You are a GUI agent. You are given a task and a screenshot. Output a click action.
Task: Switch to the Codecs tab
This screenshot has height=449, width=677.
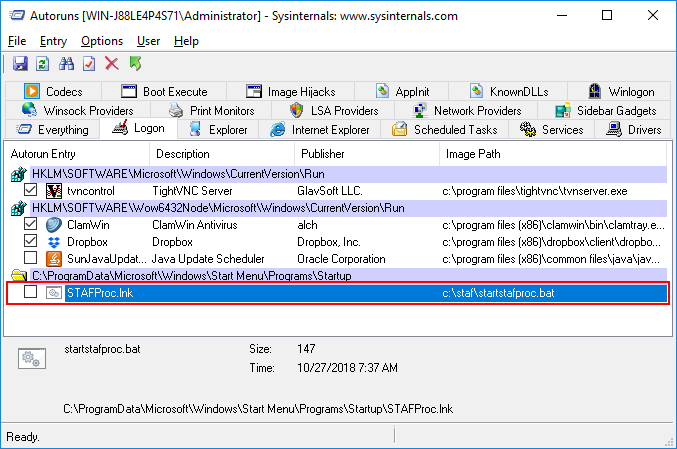coord(53,92)
